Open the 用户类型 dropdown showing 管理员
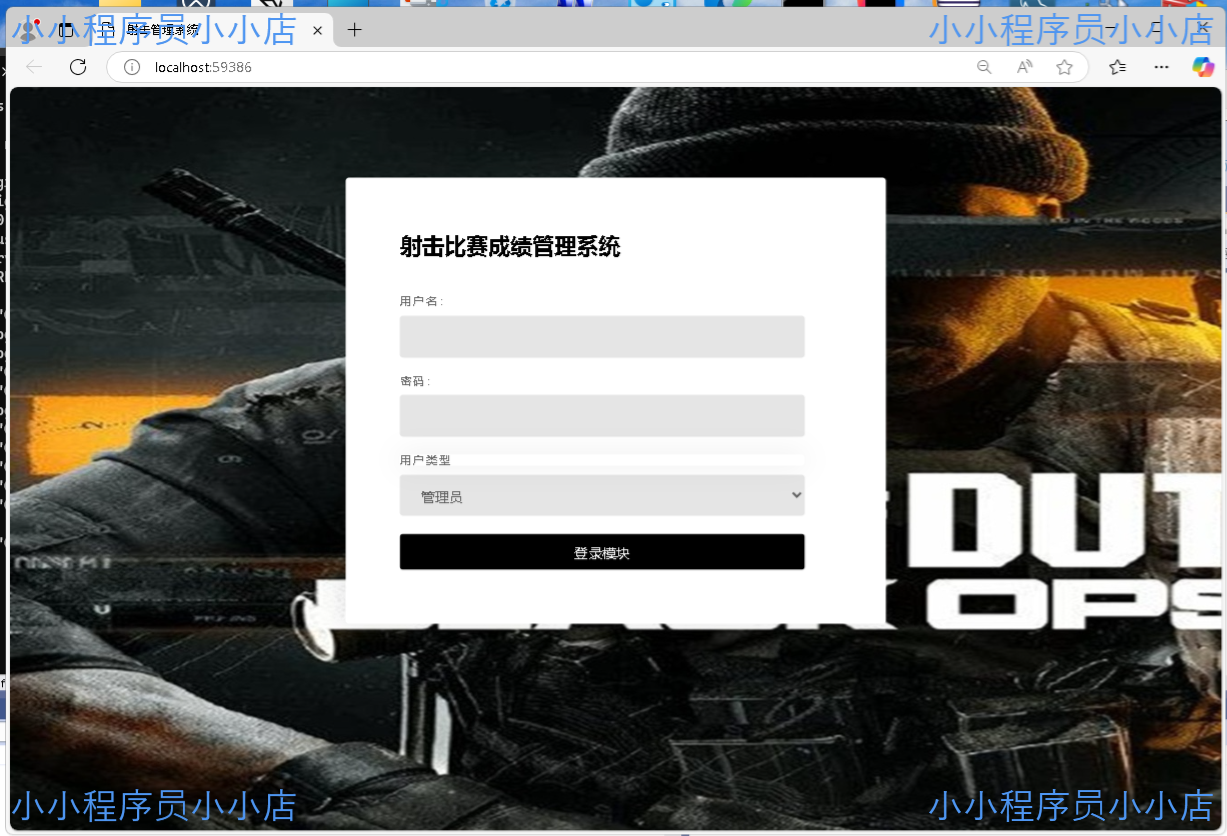 602,495
